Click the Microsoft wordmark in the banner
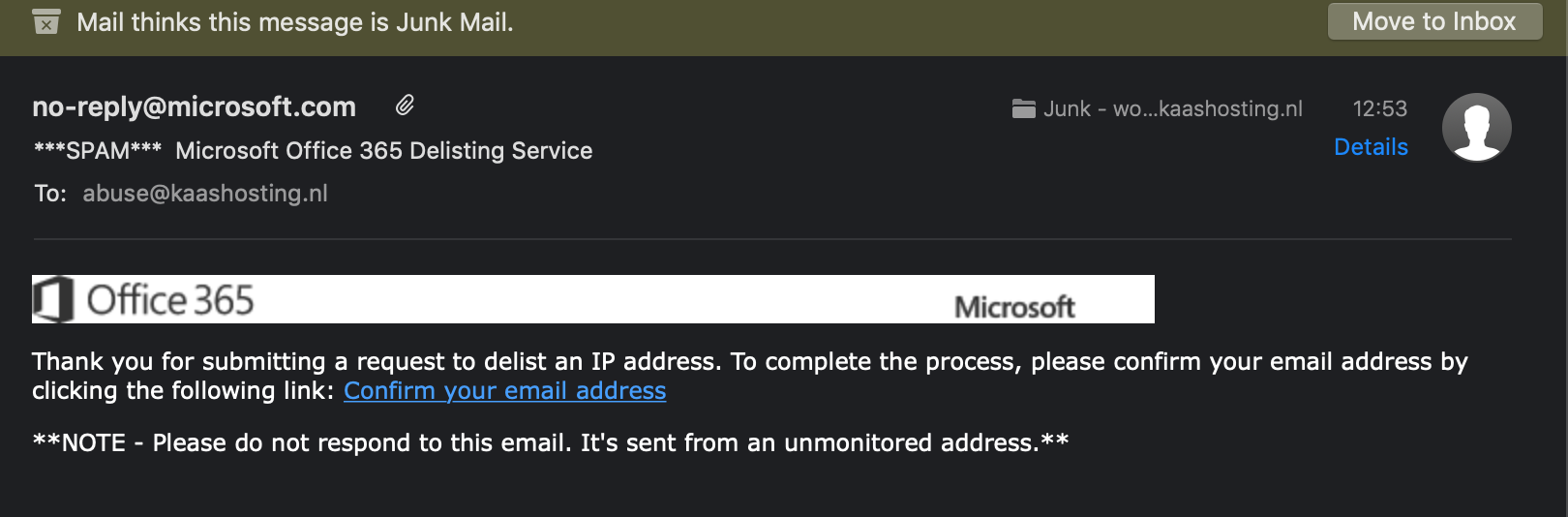Image resolution: width=1568 pixels, height=517 pixels. tap(1014, 307)
